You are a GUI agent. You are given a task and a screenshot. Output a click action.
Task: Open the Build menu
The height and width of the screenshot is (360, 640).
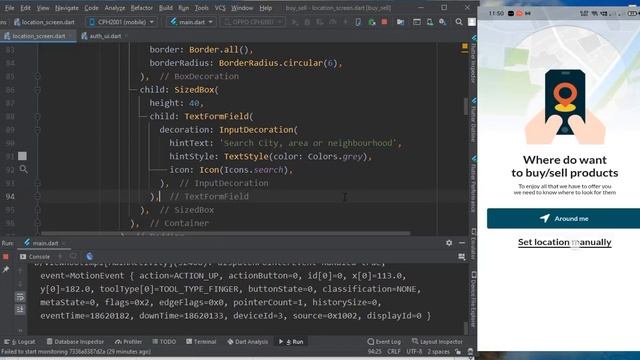166,8
